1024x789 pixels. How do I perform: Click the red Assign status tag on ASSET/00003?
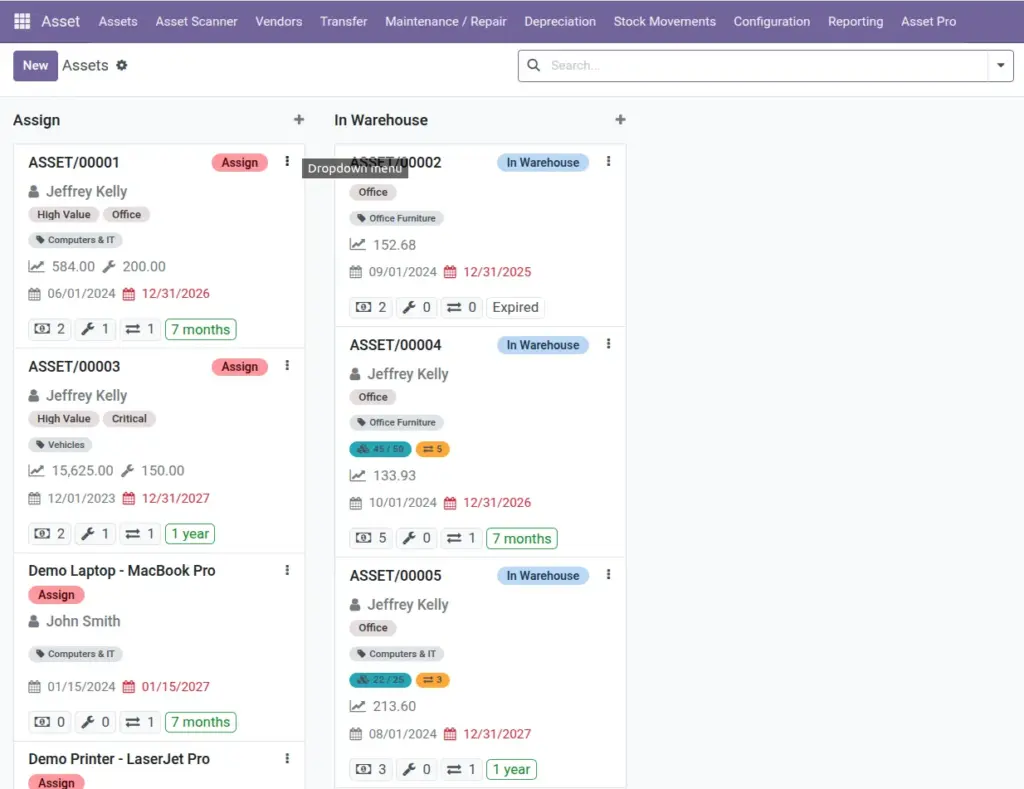240,366
